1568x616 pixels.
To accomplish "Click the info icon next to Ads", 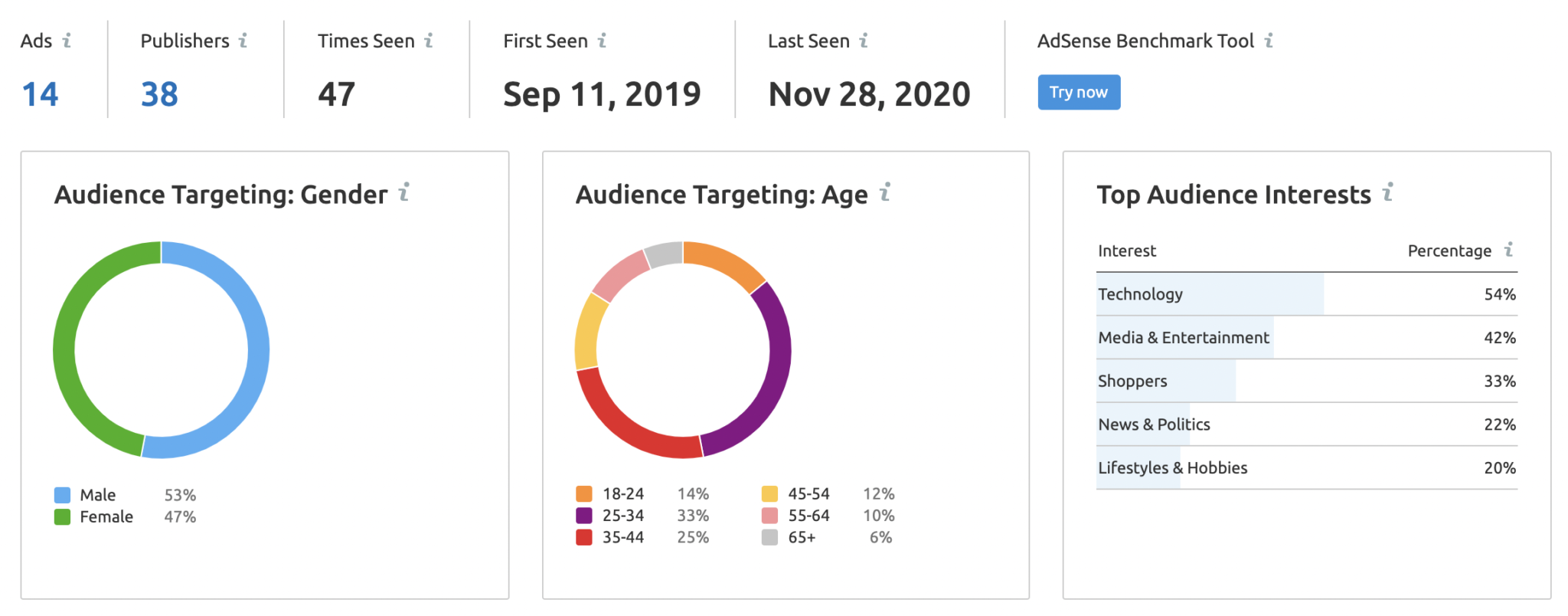I will click(x=67, y=40).
